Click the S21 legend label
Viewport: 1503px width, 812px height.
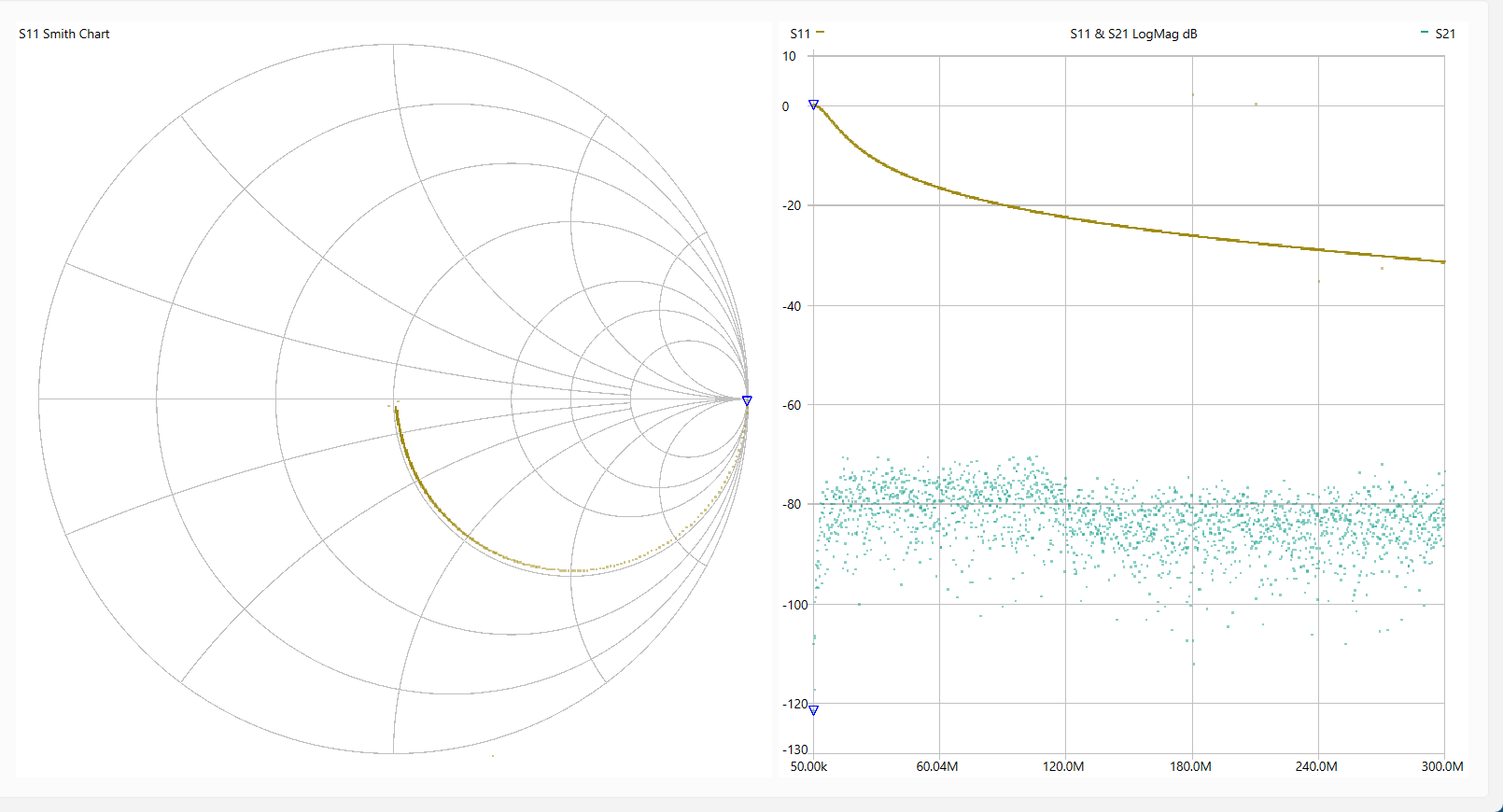(1444, 34)
